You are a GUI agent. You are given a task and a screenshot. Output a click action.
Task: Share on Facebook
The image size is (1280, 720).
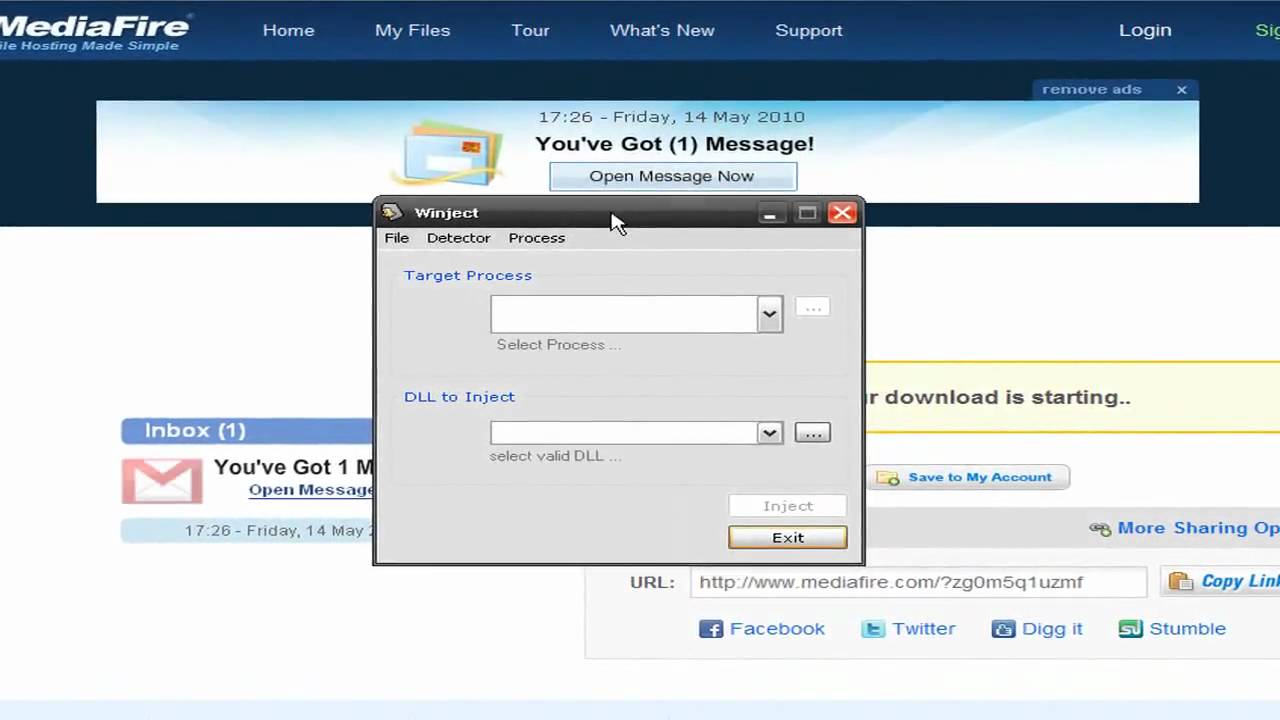point(762,629)
